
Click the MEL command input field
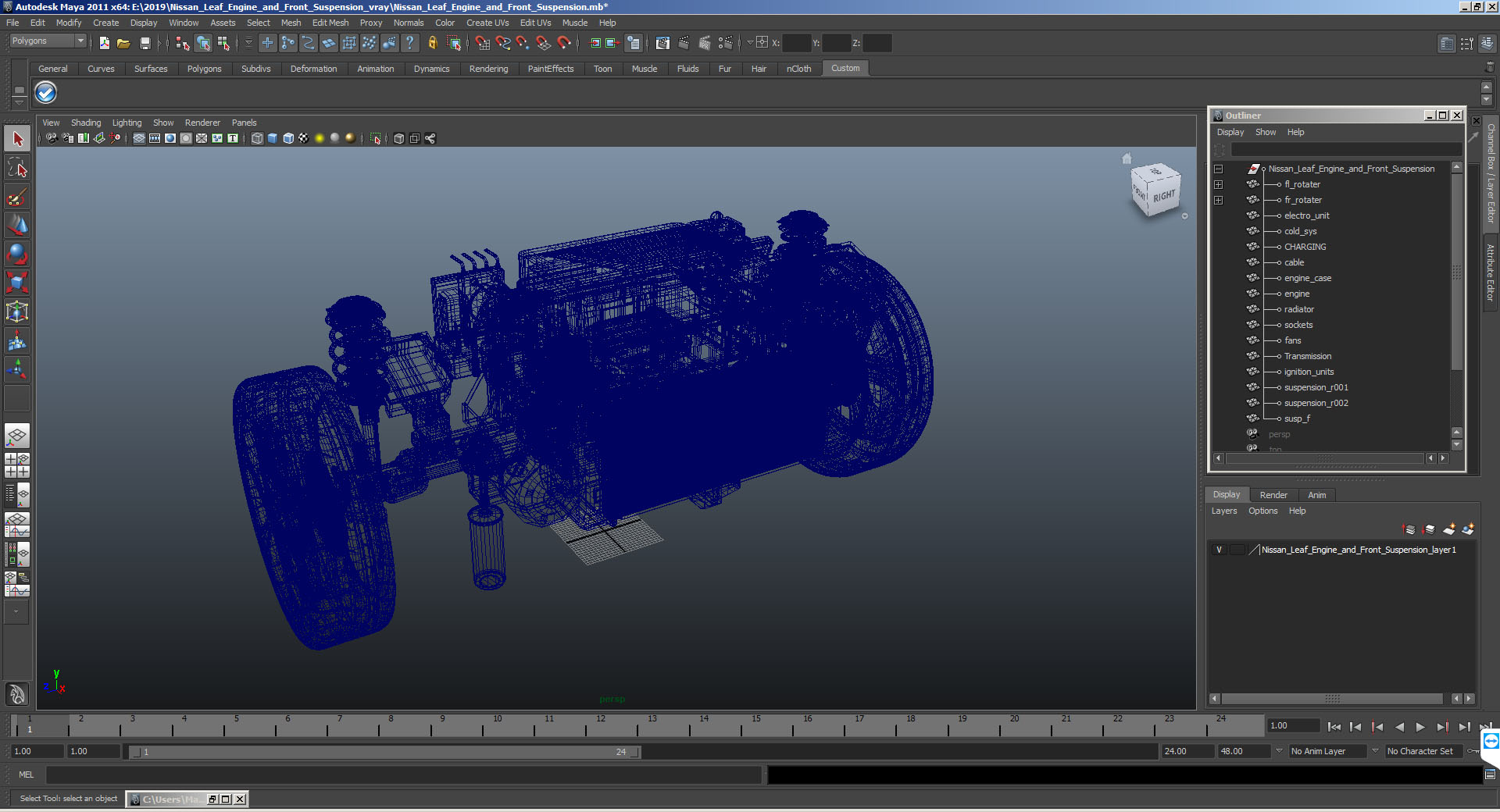[404, 775]
